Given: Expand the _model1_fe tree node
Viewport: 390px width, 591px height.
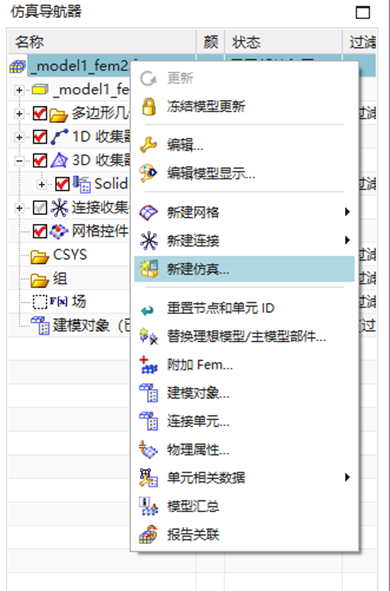Looking at the screenshot, I should [x=19, y=90].
